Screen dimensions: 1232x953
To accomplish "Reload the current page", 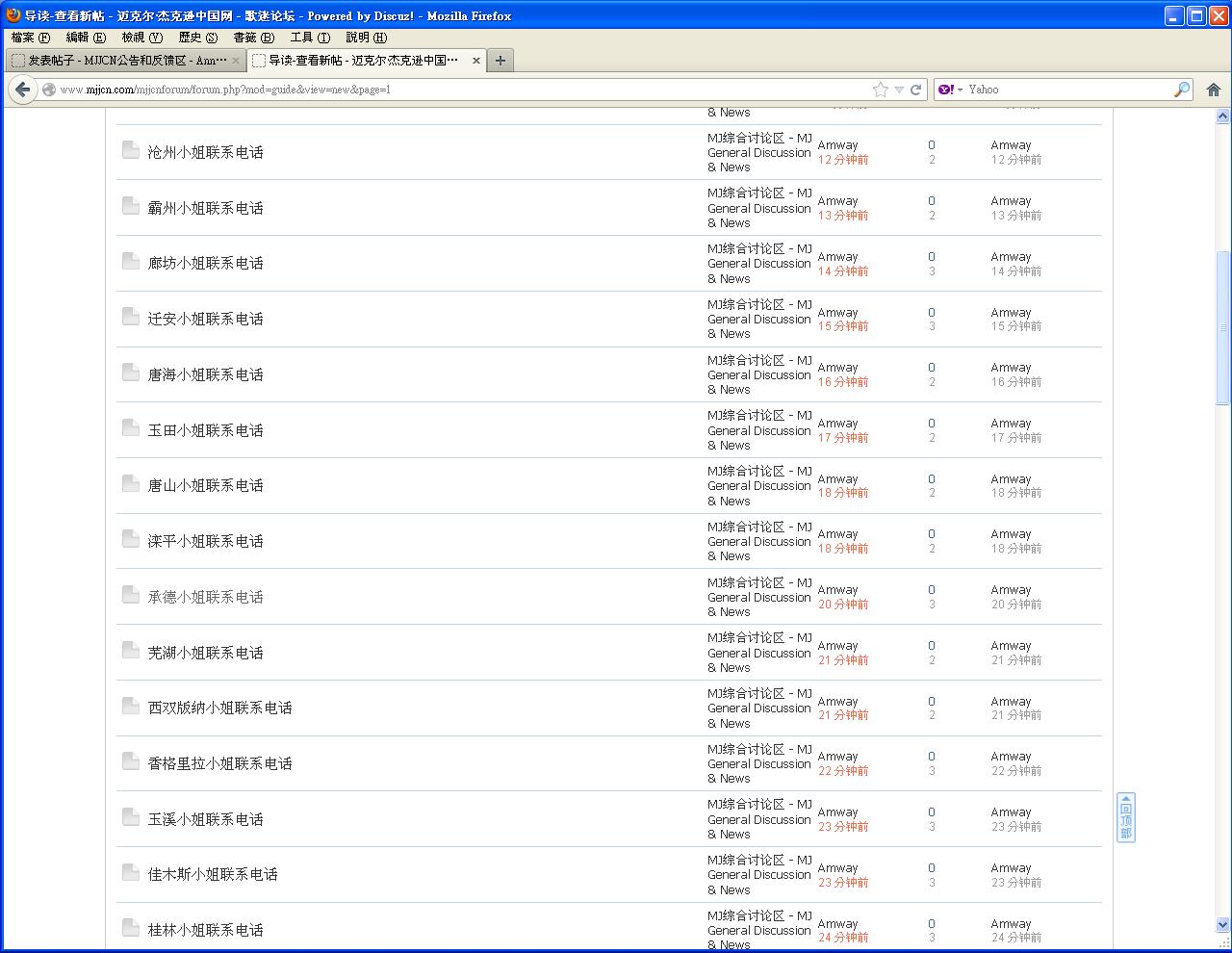I will click(915, 90).
